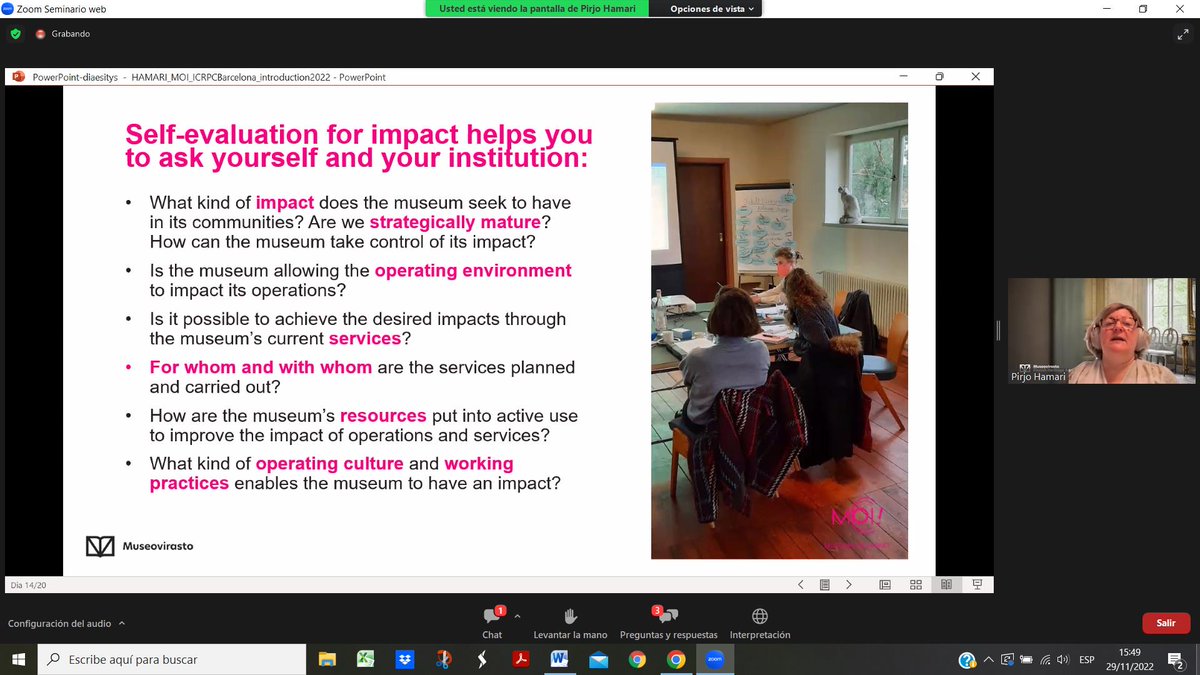
Task: Click the side panel grip beside the video
Action: pyautogui.click(x=1000, y=330)
